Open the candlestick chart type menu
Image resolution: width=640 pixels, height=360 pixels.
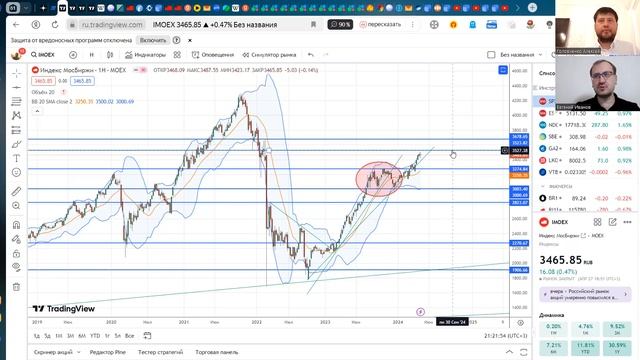(110, 55)
